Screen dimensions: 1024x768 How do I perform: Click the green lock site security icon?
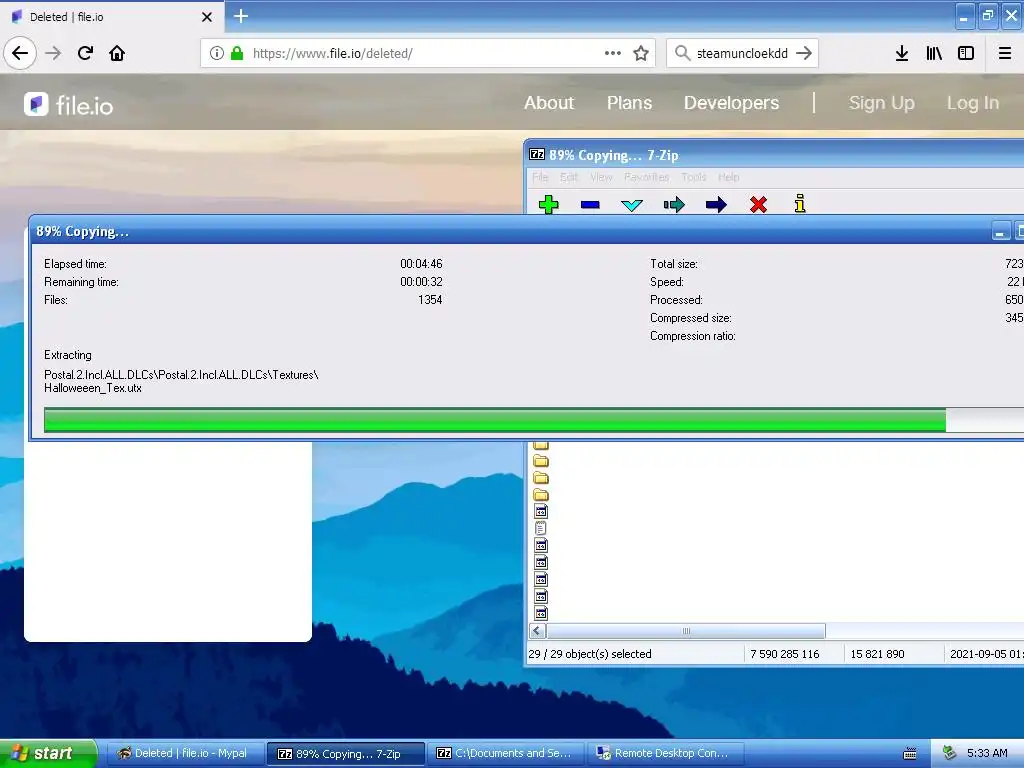pyautogui.click(x=237, y=53)
